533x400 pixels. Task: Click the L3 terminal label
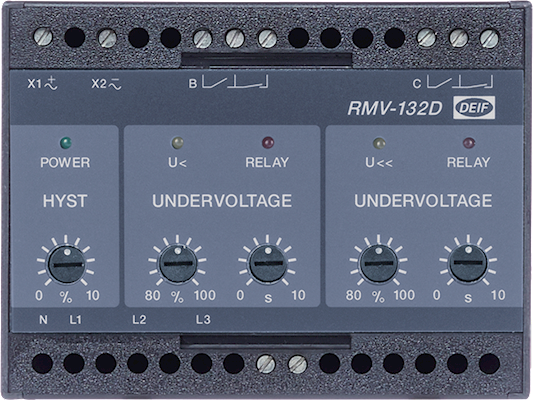click(203, 319)
